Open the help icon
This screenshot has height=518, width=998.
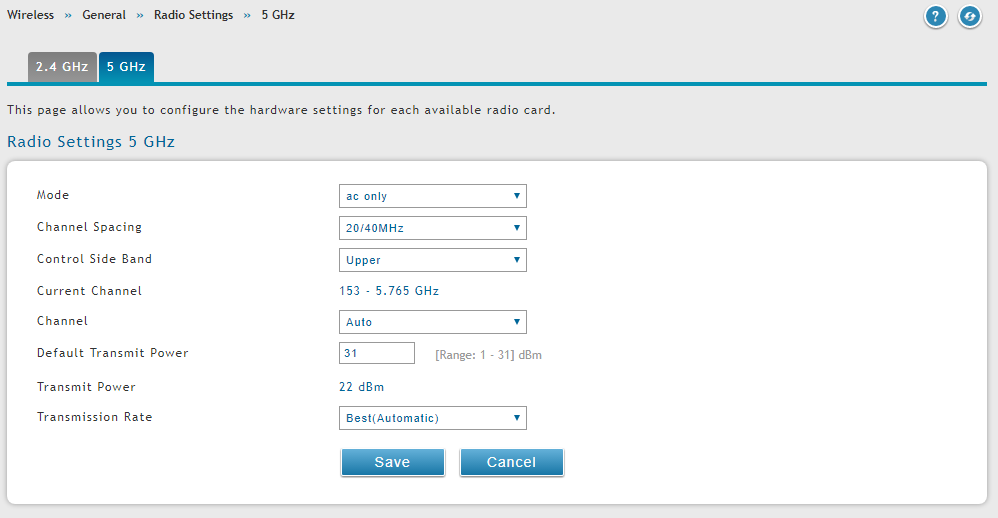pyautogui.click(x=935, y=17)
